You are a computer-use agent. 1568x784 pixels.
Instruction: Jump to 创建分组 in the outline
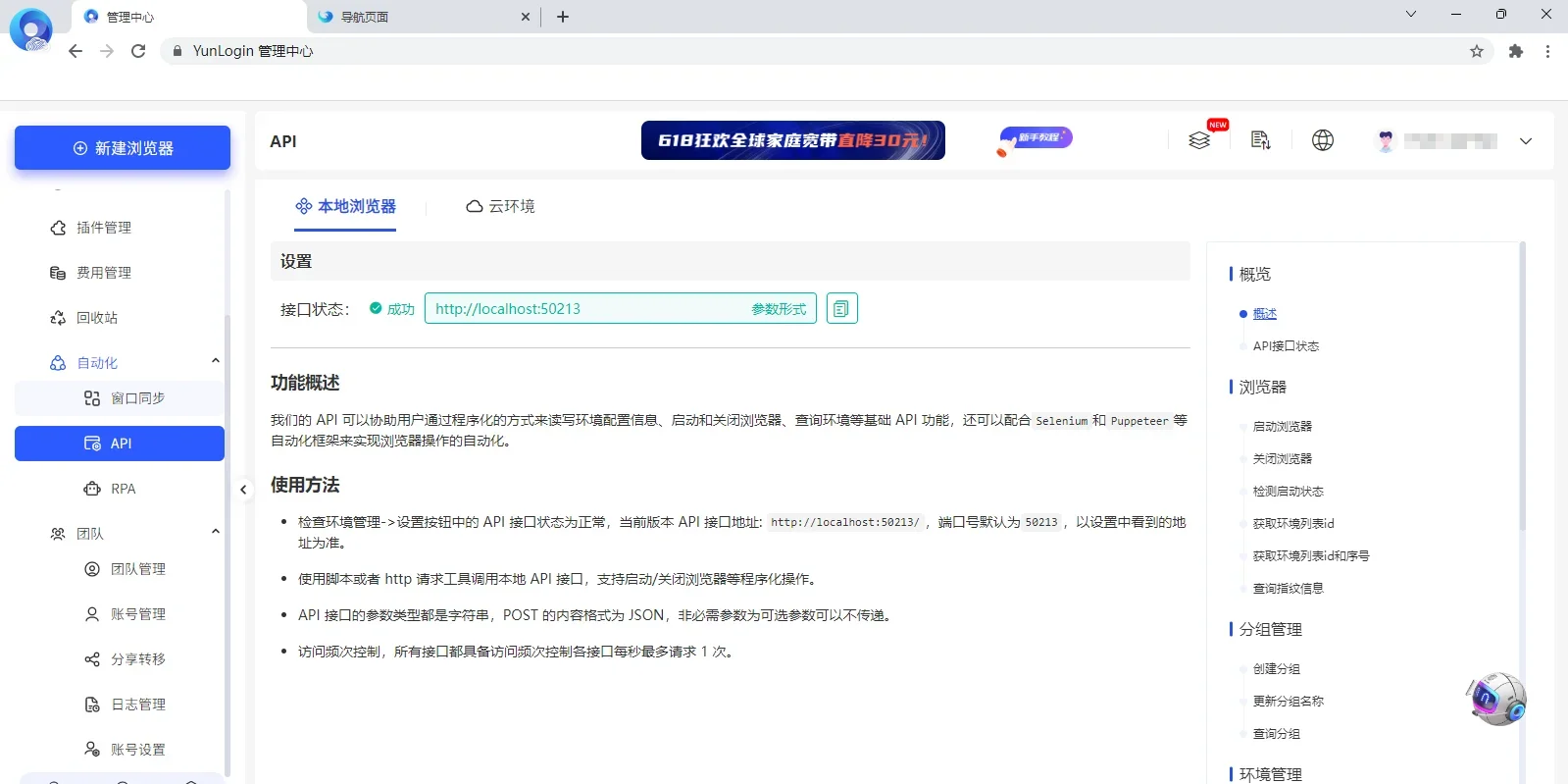[1276, 669]
